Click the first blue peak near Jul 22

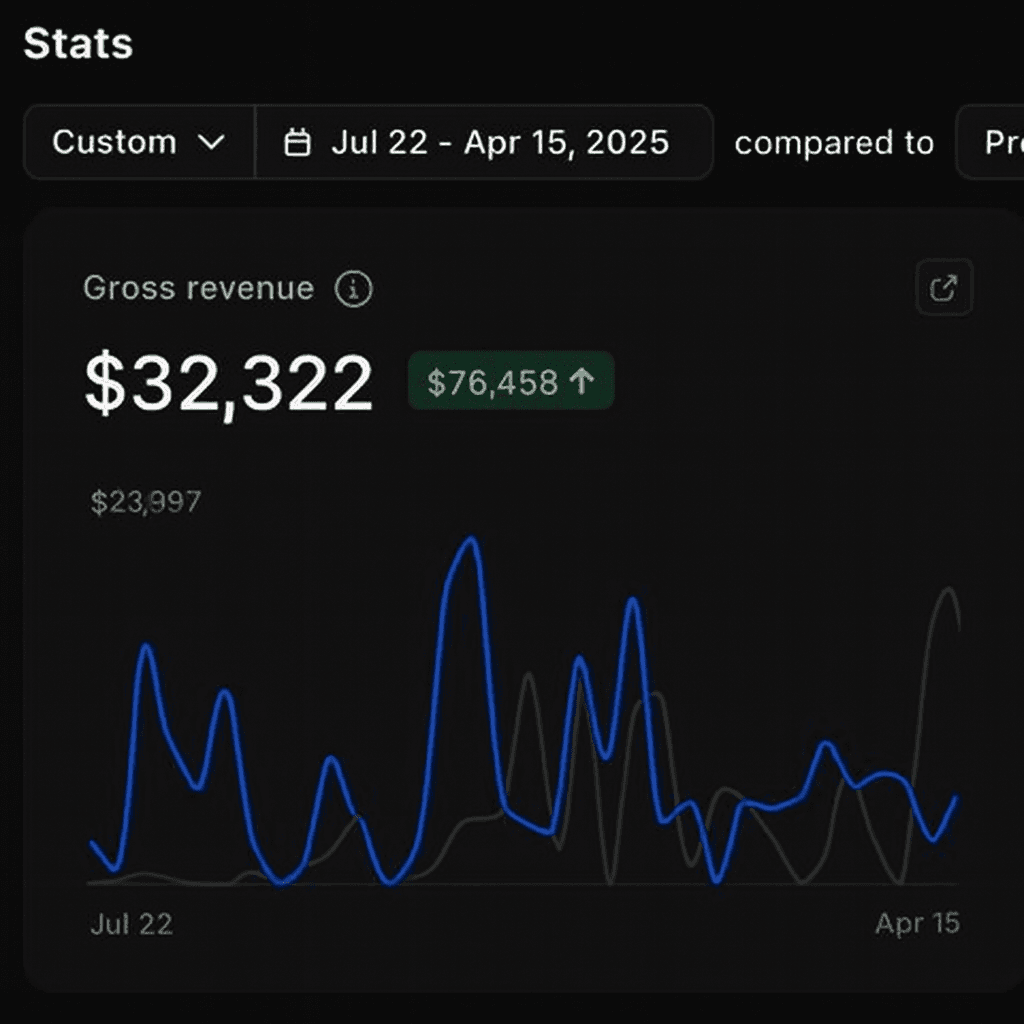(x=148, y=647)
